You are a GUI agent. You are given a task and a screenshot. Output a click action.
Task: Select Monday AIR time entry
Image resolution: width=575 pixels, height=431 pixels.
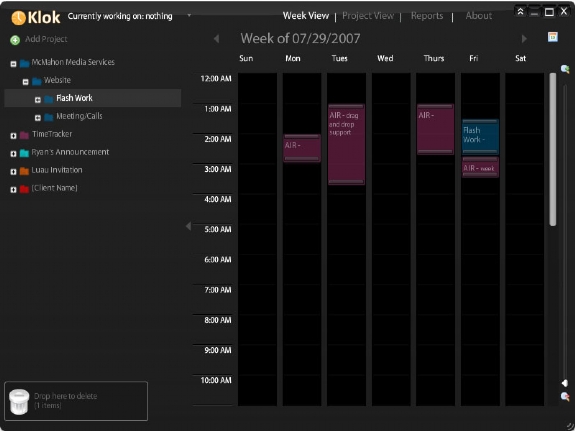(302, 148)
